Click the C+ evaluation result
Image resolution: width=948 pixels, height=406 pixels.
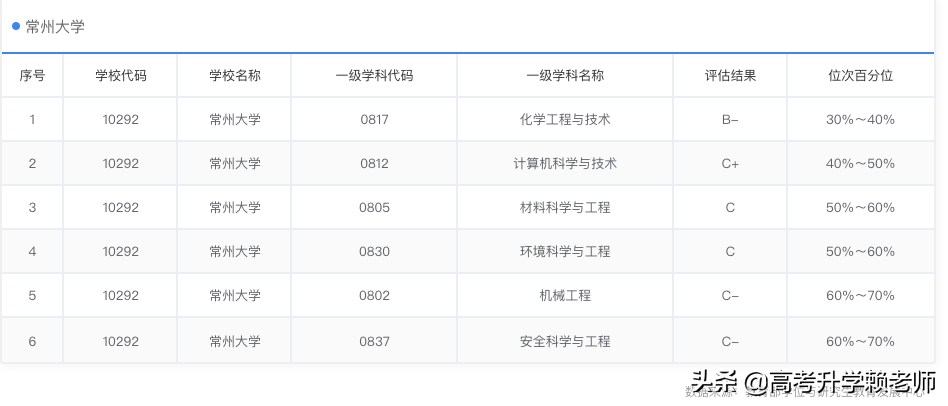pyautogui.click(x=730, y=163)
